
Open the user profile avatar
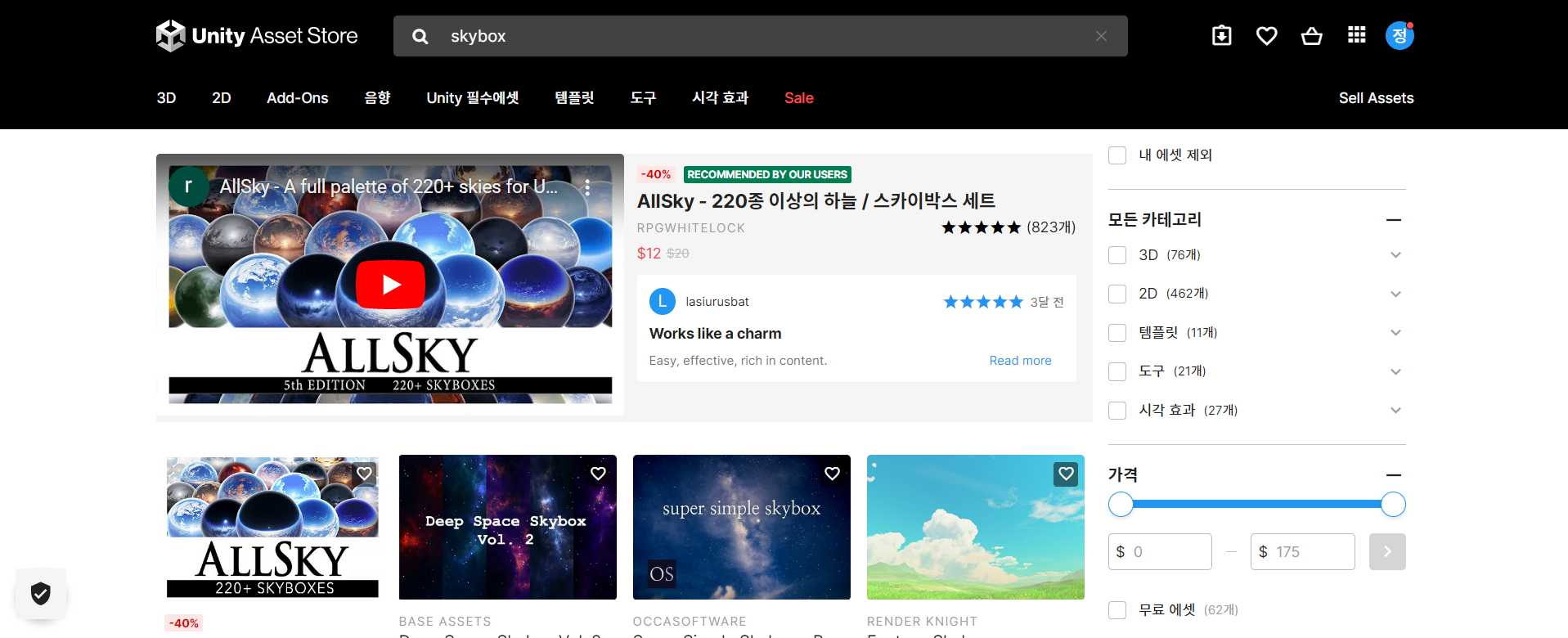click(x=1400, y=35)
